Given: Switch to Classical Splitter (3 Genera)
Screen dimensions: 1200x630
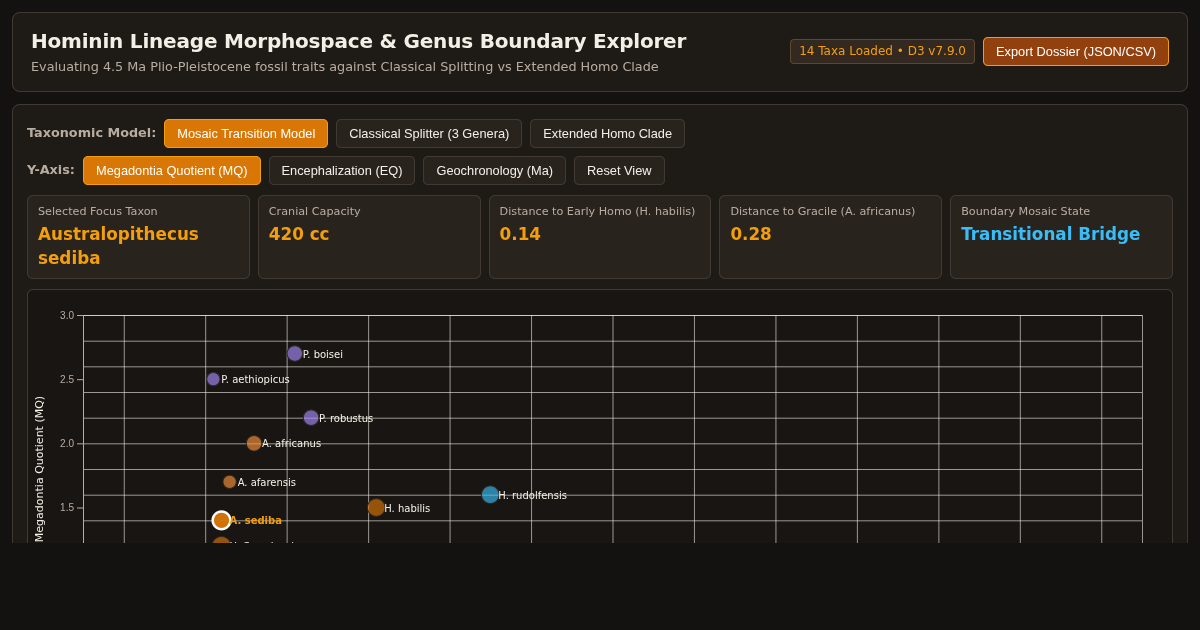Looking at the screenshot, I should coord(429,133).
